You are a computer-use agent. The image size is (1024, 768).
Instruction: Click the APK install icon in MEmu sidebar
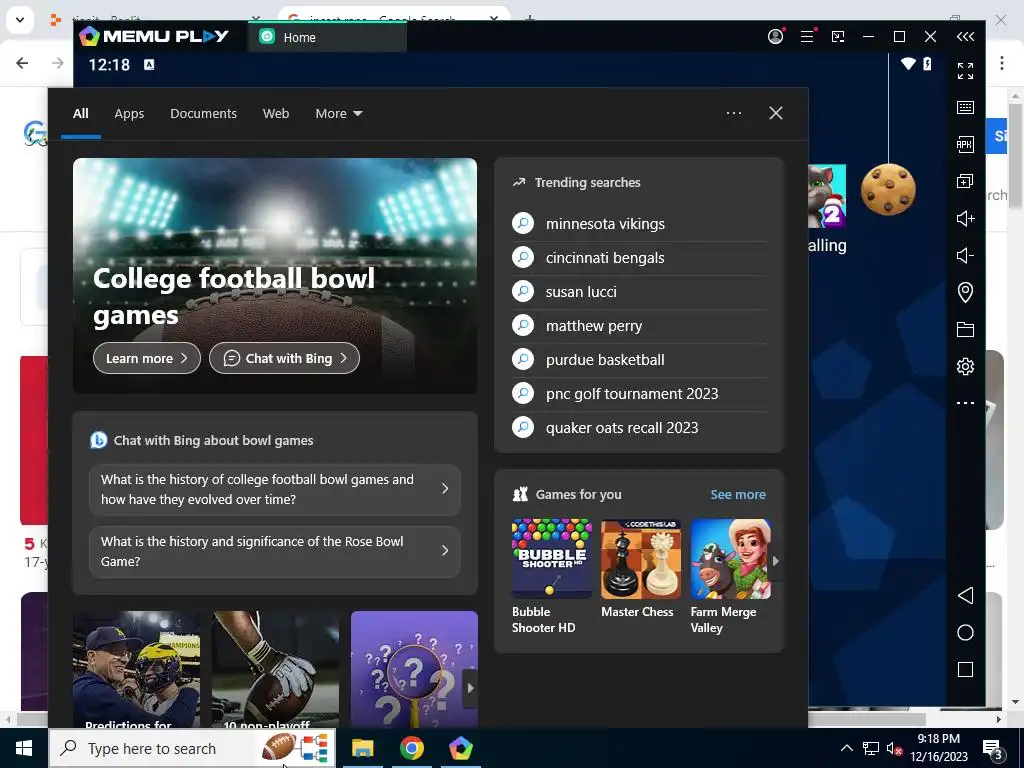coord(965,144)
